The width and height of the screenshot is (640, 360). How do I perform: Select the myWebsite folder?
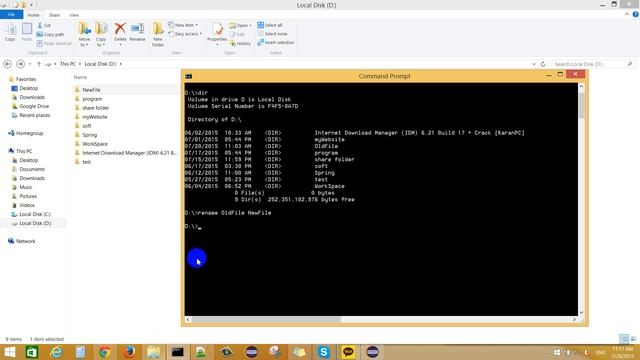coord(95,117)
